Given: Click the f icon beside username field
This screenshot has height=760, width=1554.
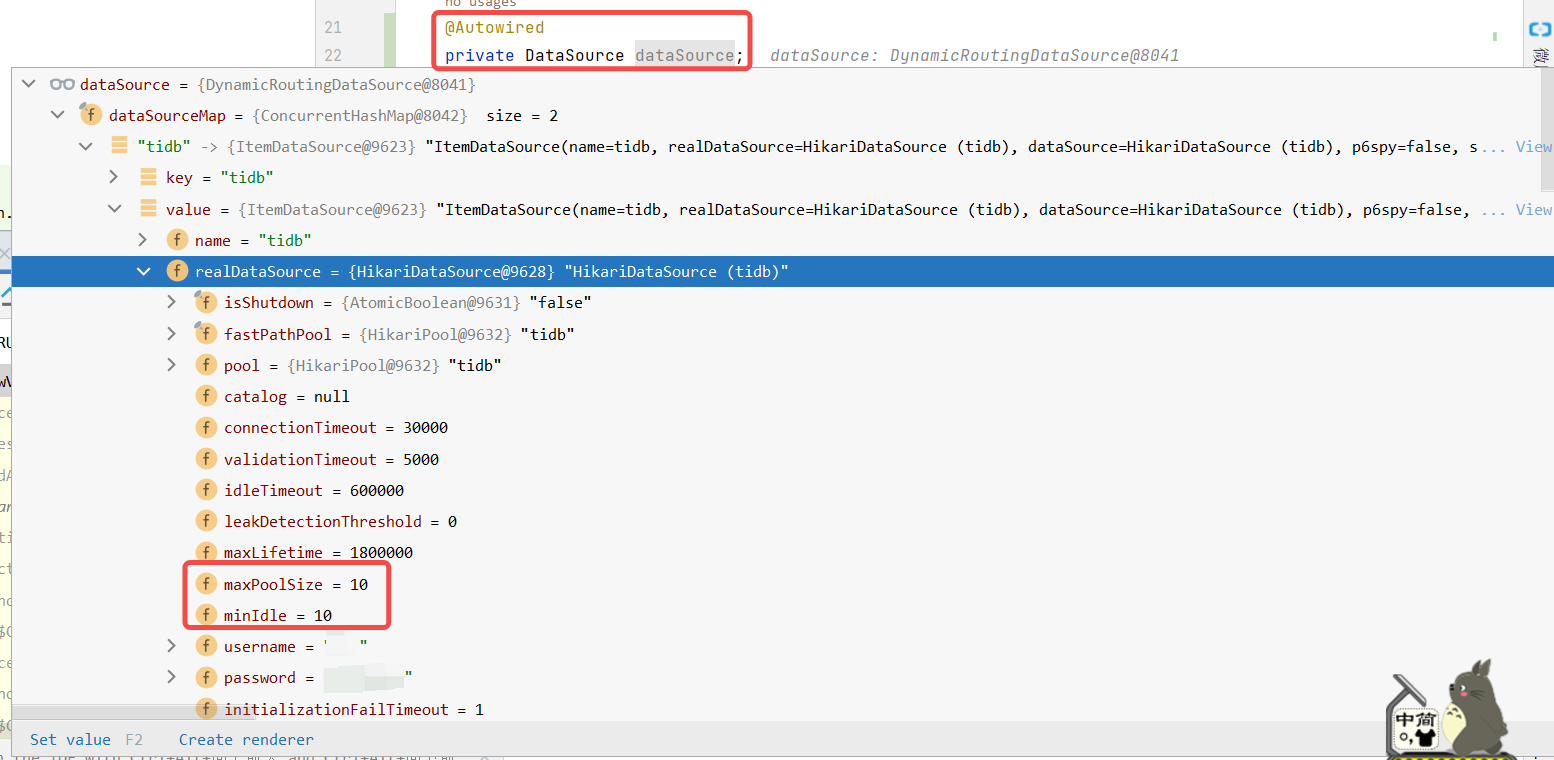Looking at the screenshot, I should coord(206,646).
